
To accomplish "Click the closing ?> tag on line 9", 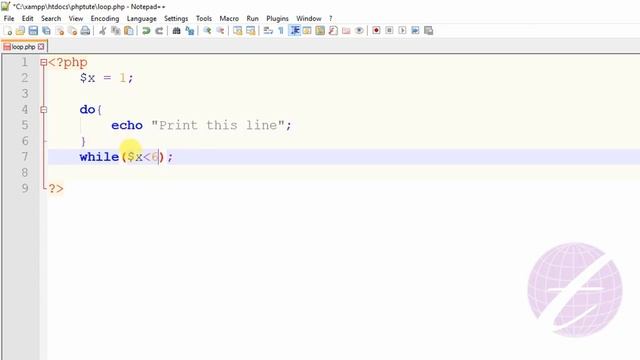I will tap(56, 189).
